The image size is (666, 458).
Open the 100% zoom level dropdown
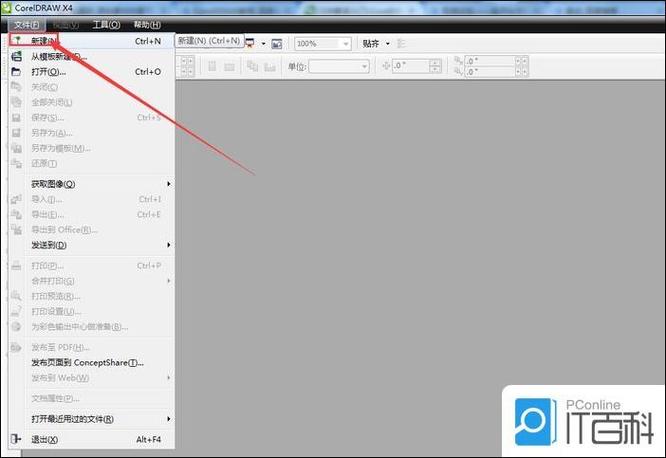[x=323, y=43]
